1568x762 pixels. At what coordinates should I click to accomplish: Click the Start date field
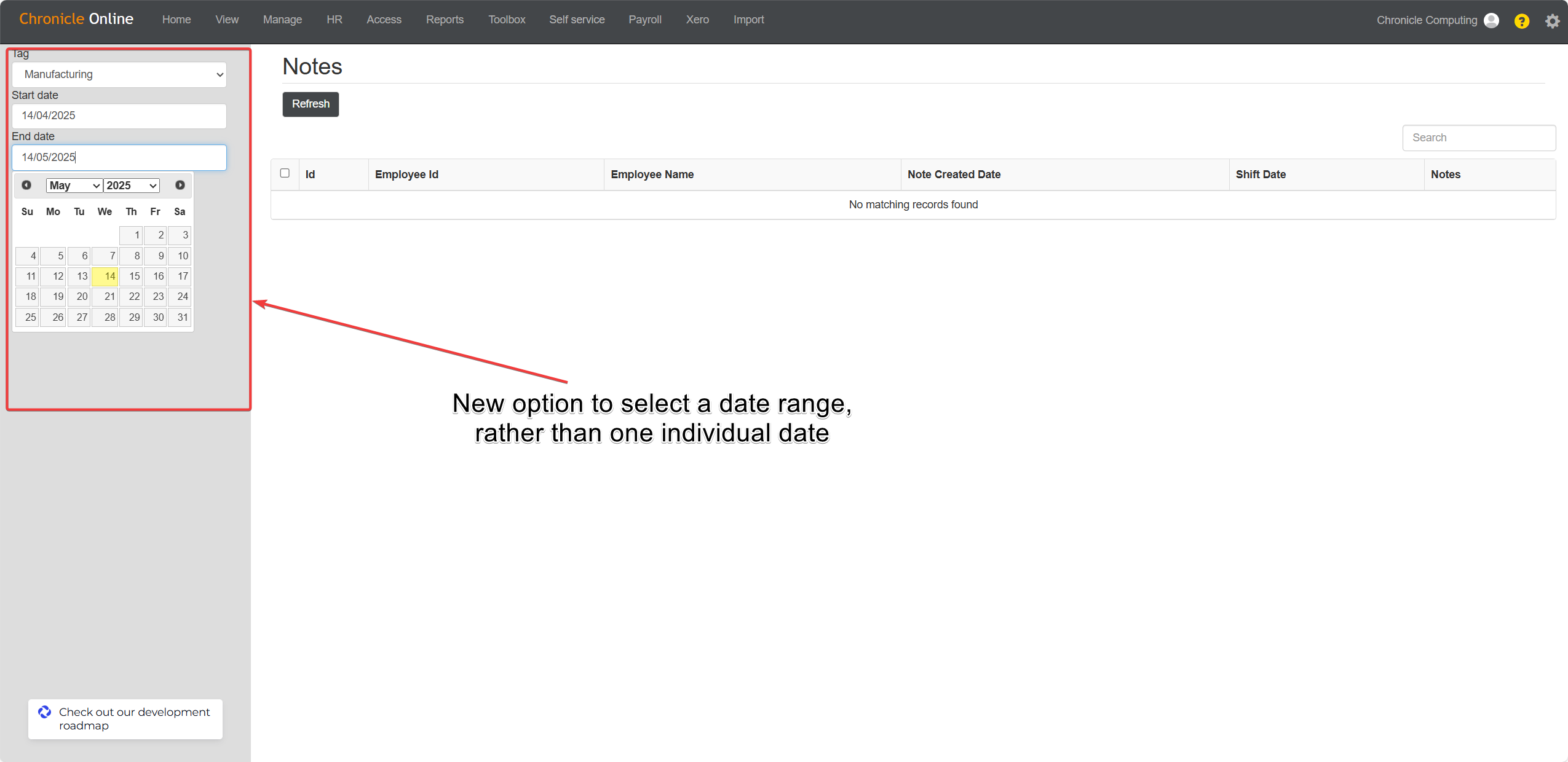(x=119, y=116)
